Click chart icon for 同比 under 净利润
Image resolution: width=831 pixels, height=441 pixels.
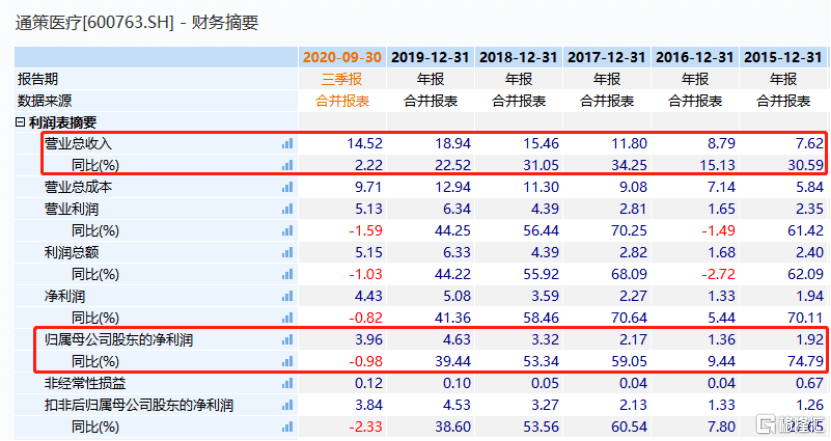coord(288,318)
